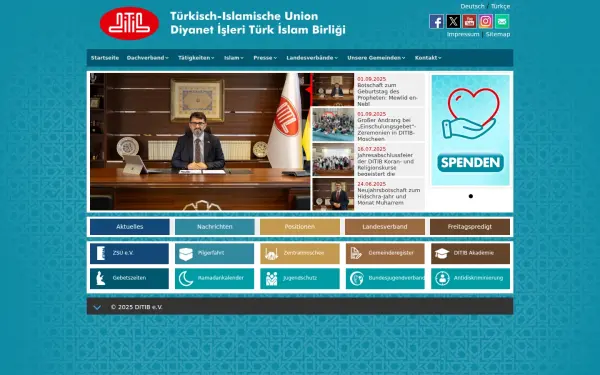Open the Mewlid en-Nebi Botschaft headline

click(387, 95)
